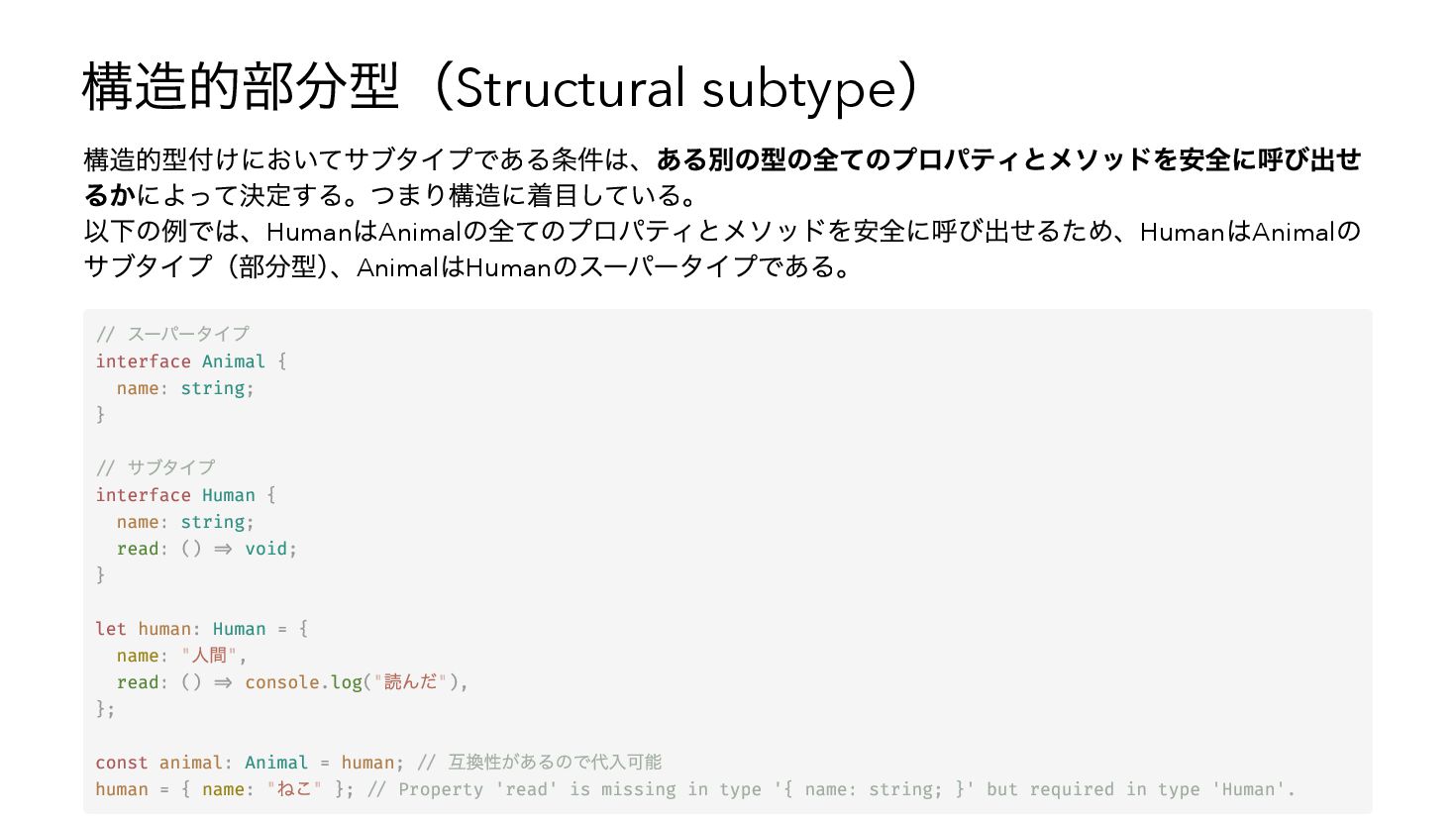Click the "let human: Human = {" line
The height and width of the screenshot is (820, 1456).
201,629
